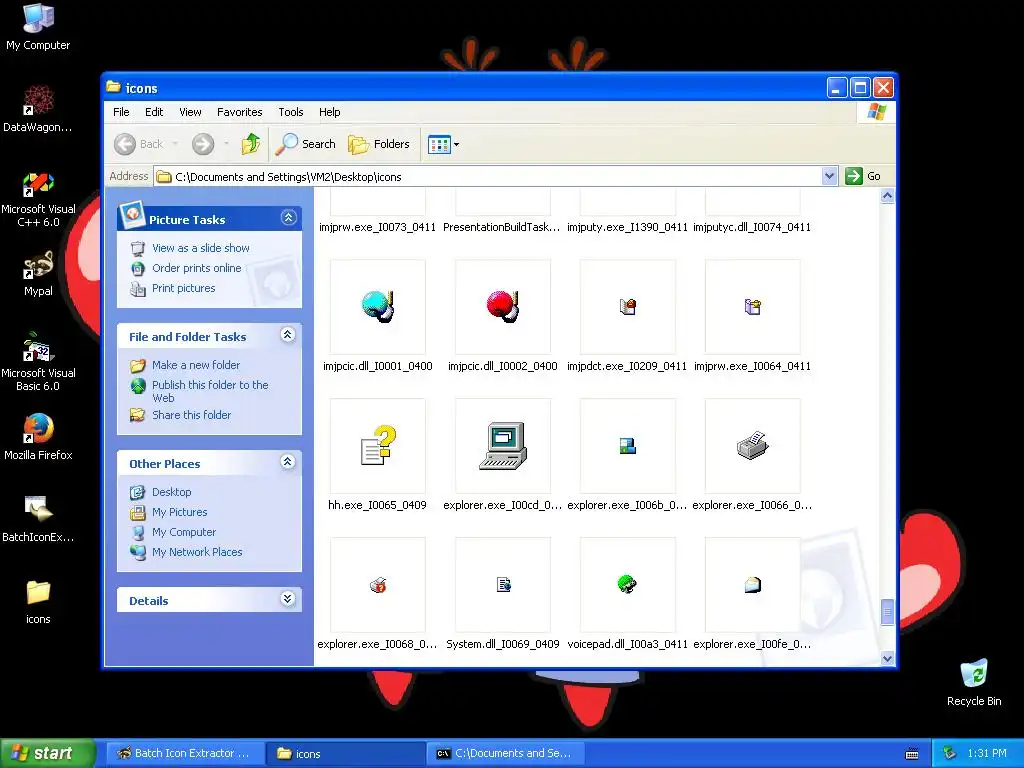Collapse the File and Folder Tasks panel
The image size is (1024, 768).
point(287,335)
